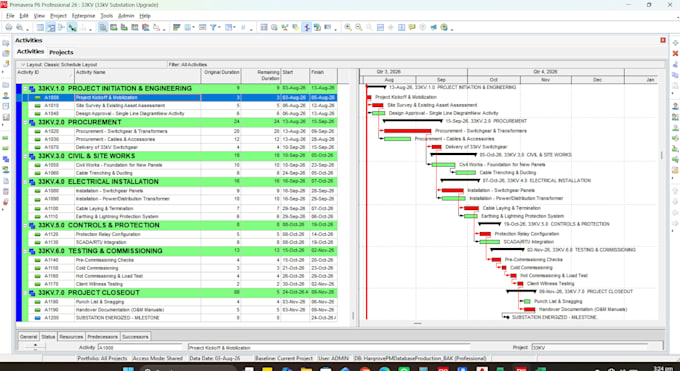
Task: Click the Zoom In icon
Action: point(348,27)
